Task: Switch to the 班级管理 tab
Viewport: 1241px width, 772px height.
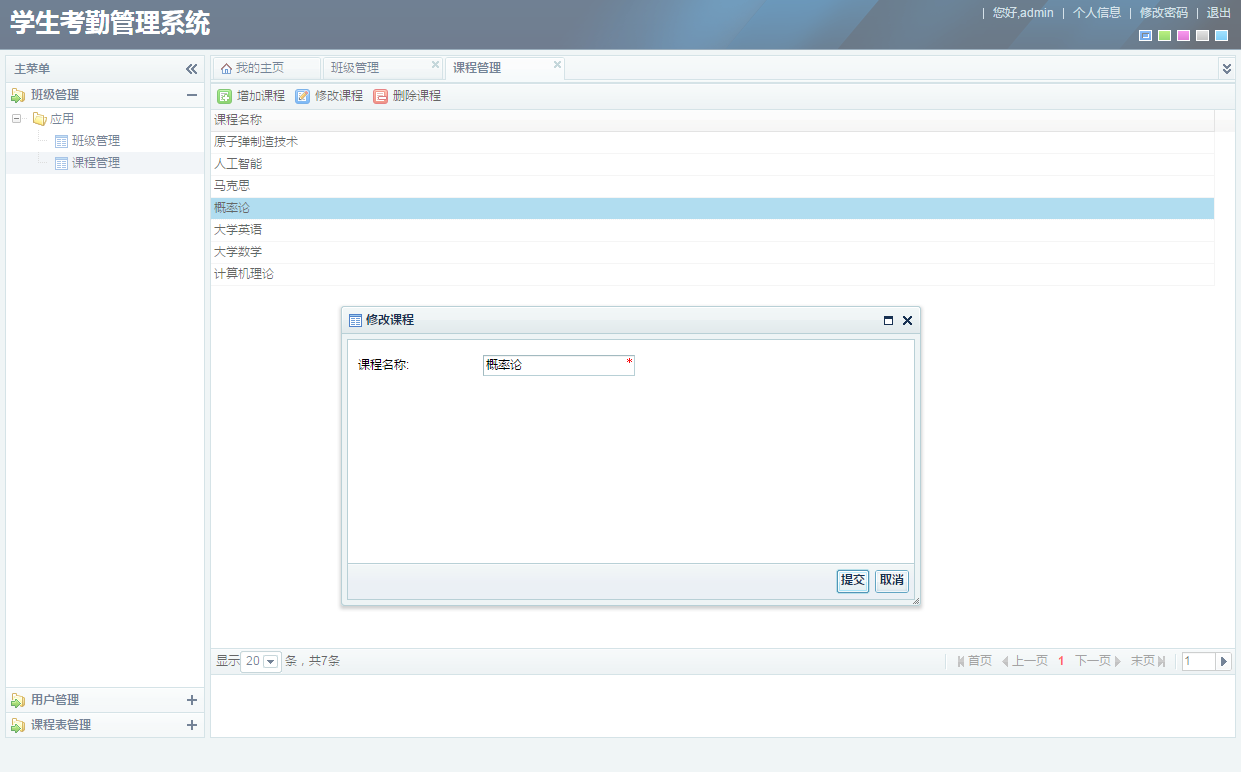Action: [384, 68]
